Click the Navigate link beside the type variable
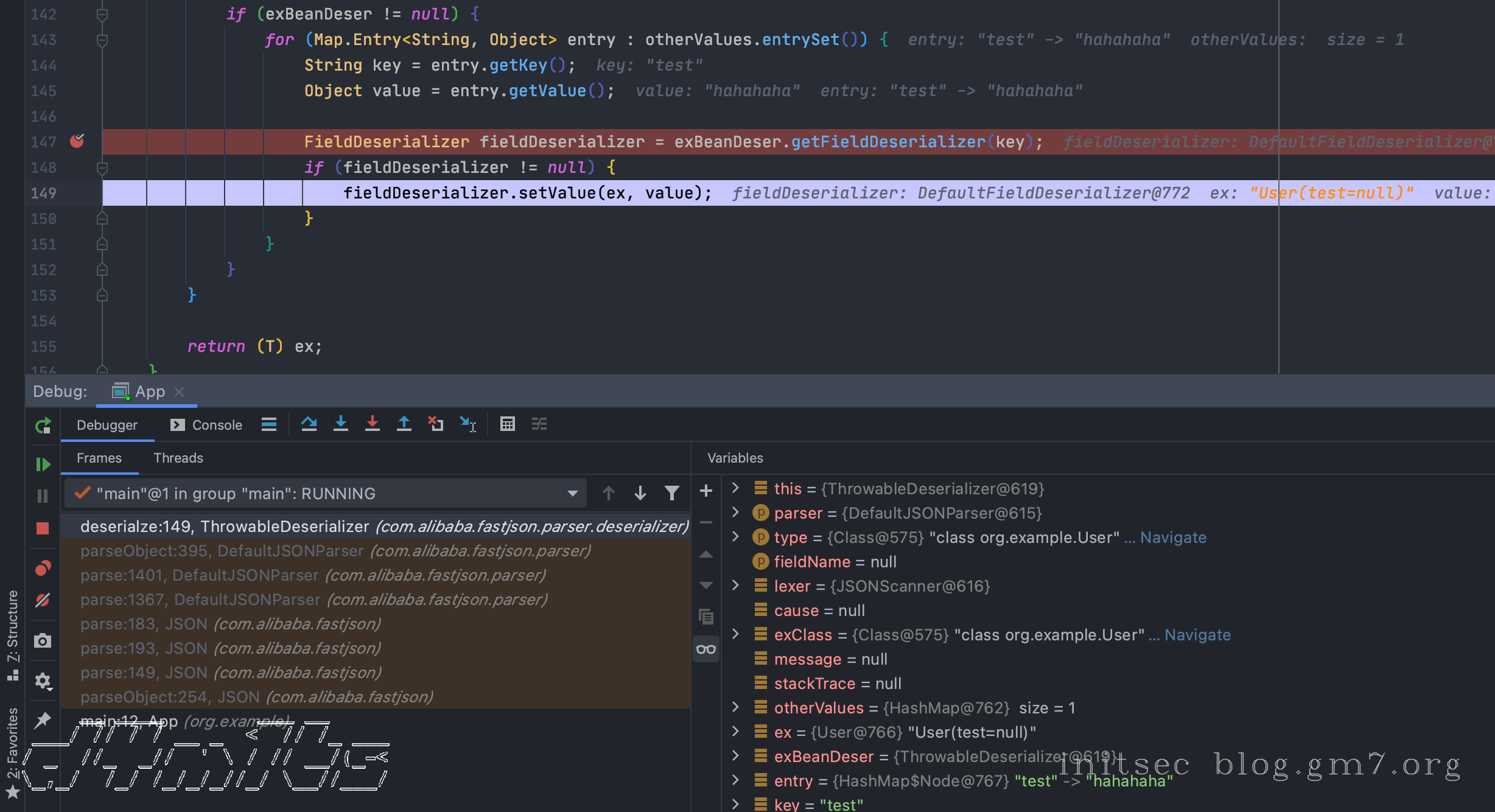Screen dimensions: 1495x812 pyautogui.click(x=1172, y=537)
